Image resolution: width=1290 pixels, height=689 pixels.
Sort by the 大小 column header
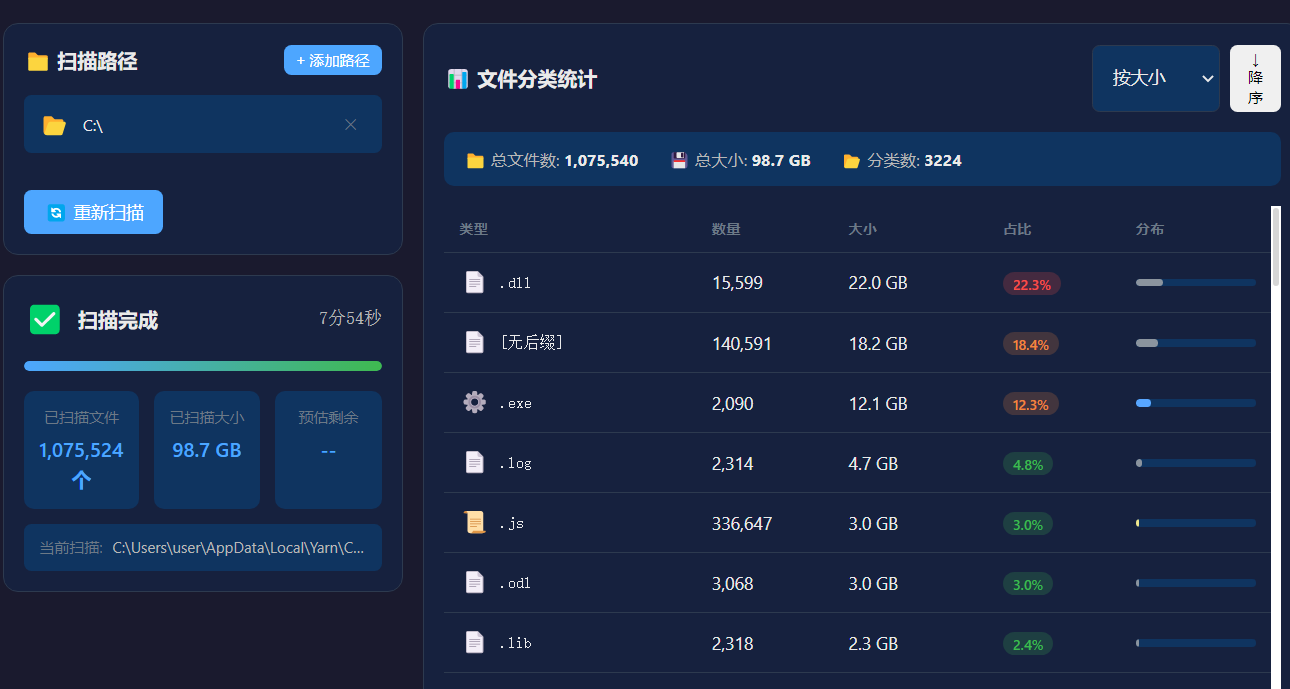pos(862,229)
